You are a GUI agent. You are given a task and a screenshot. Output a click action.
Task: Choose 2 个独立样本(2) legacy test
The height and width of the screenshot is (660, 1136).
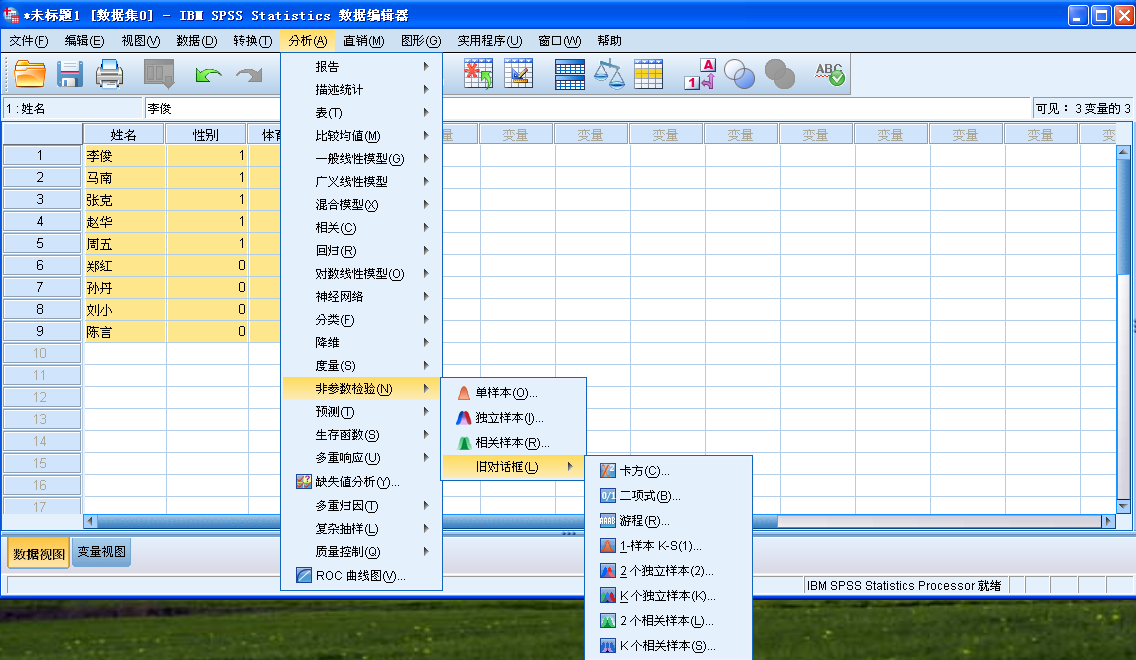tap(668, 571)
